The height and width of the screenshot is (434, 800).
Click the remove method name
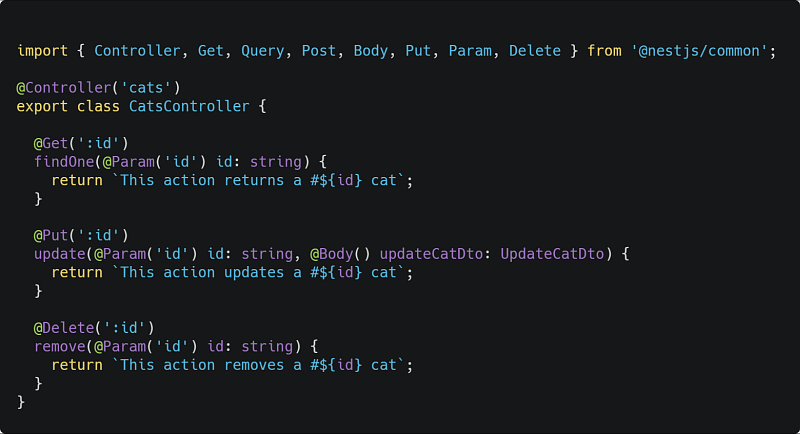[59, 346]
